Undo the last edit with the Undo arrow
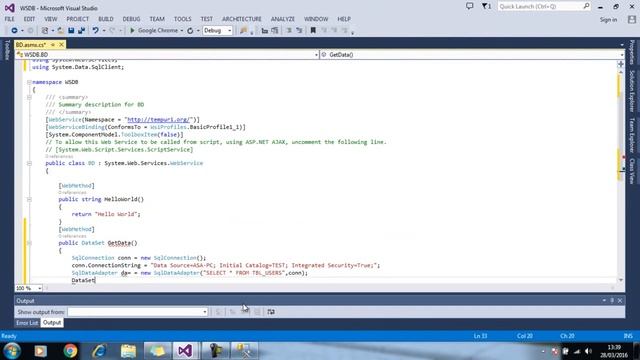The image size is (640, 360). click(x=96, y=31)
